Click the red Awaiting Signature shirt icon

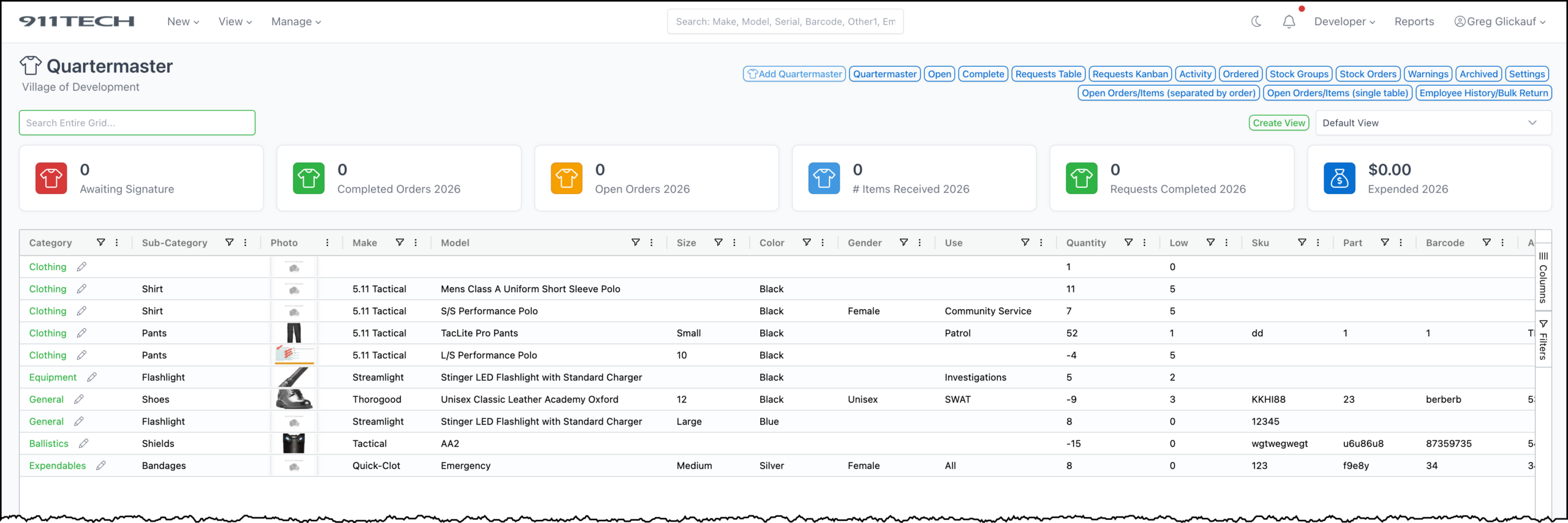pyautogui.click(x=51, y=178)
